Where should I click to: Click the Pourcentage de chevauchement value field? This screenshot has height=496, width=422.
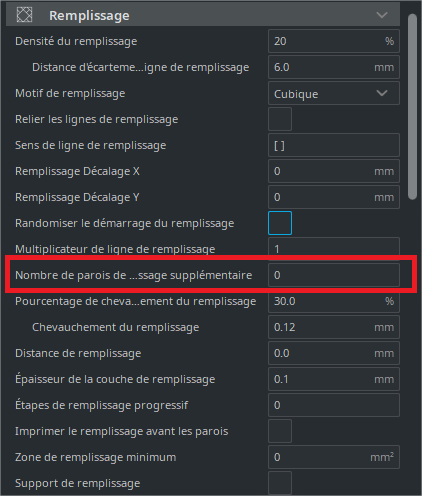334,301
